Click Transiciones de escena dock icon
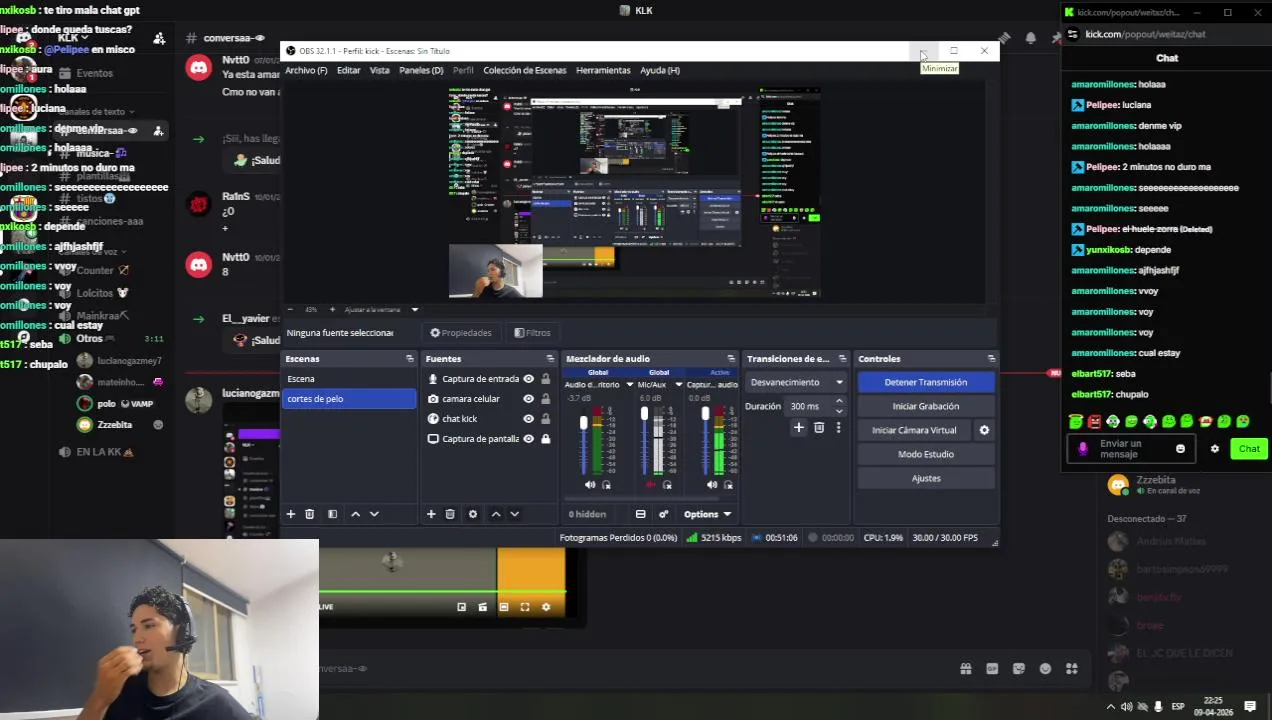This screenshot has height=720, width=1272. [x=842, y=359]
